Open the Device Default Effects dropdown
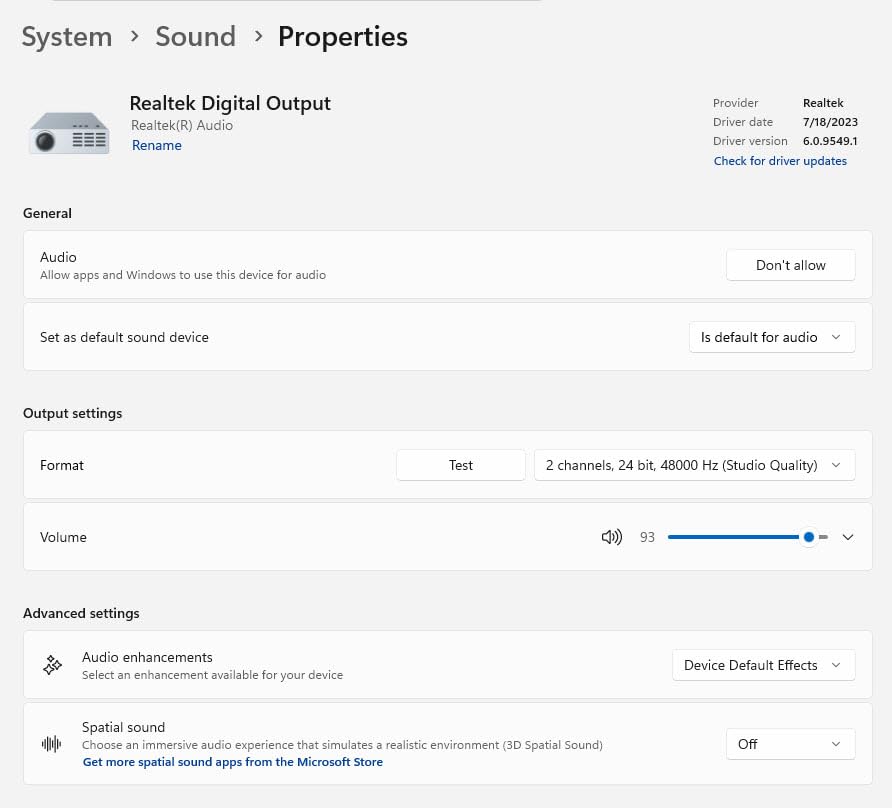The width and height of the screenshot is (892, 808). pos(763,665)
